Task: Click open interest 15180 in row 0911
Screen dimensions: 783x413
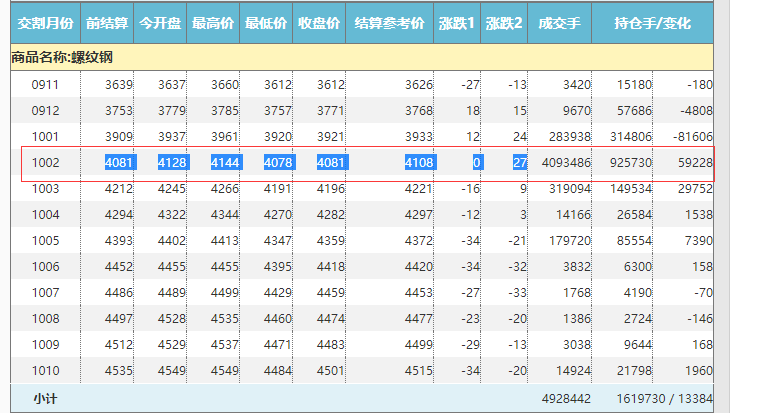Action: click(x=634, y=85)
